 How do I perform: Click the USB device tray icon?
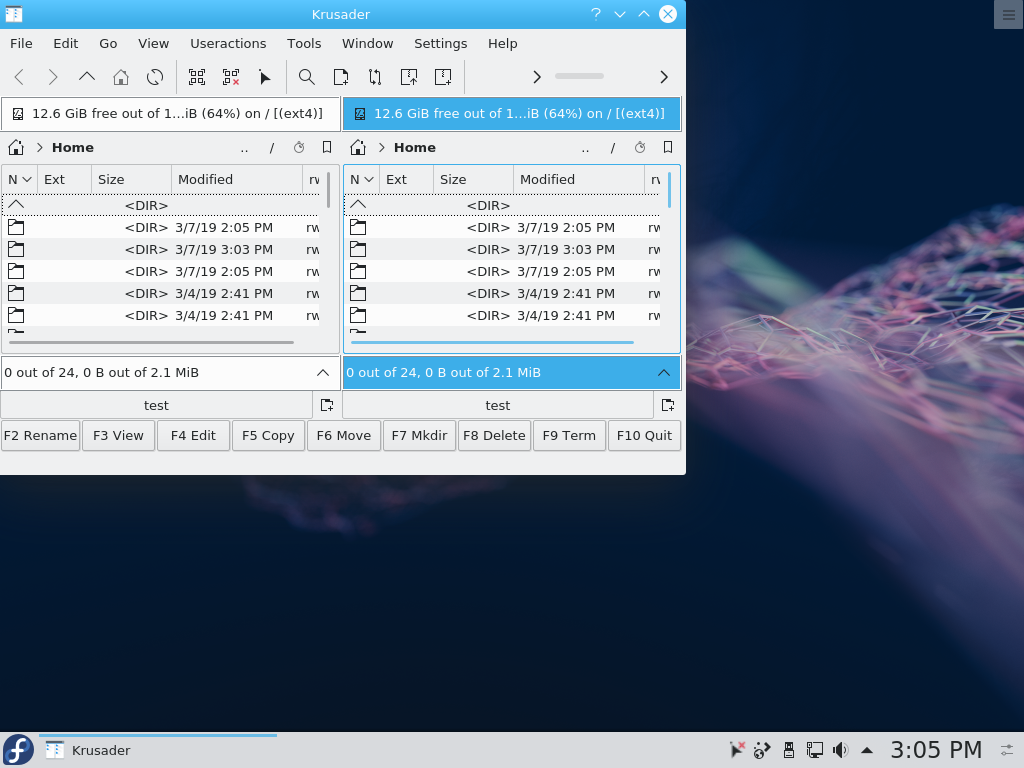(789, 750)
